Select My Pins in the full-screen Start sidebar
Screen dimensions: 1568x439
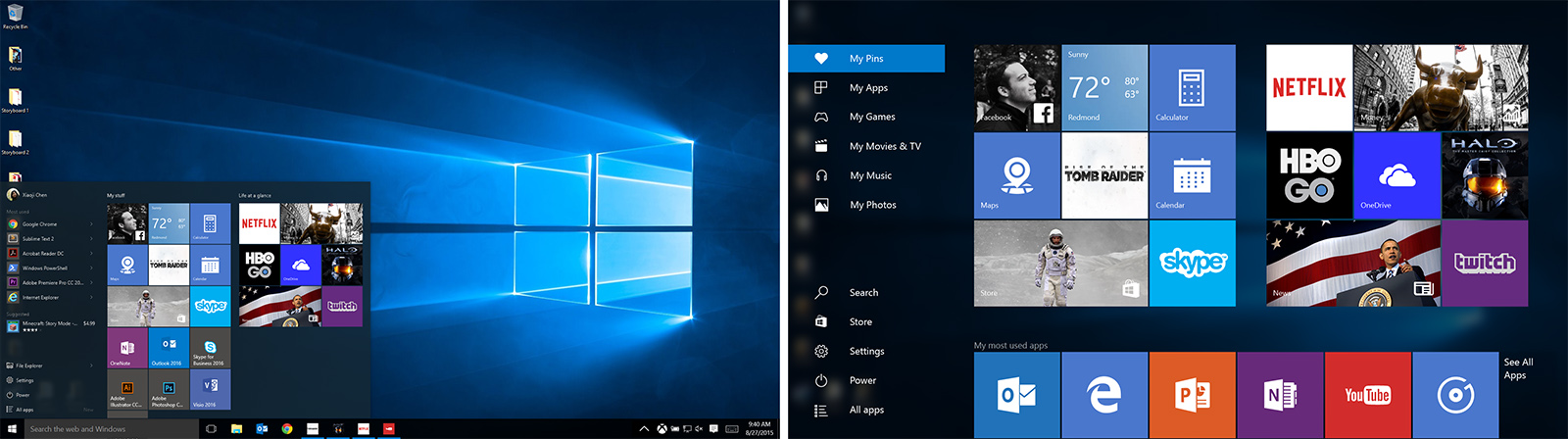866,59
